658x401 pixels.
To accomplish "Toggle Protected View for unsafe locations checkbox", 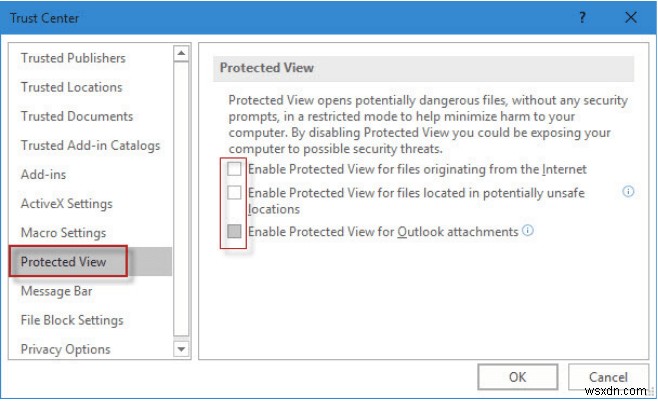I will coord(234,192).
